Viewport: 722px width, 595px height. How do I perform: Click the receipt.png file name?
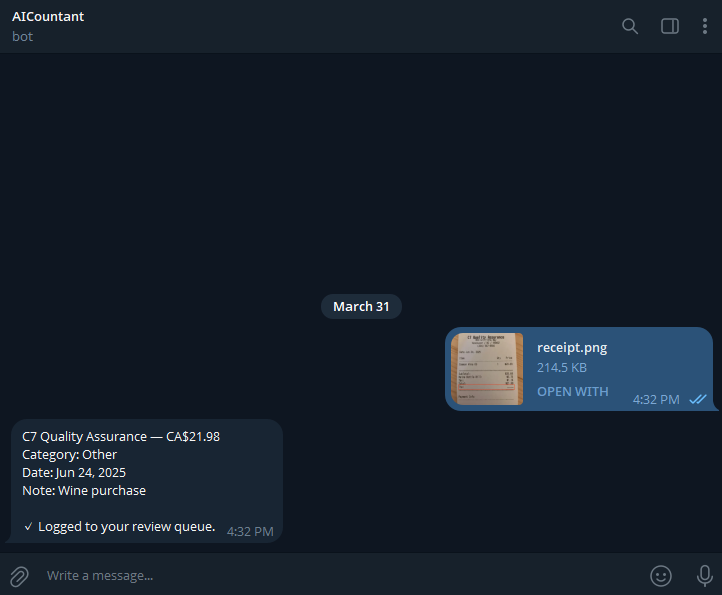click(x=572, y=348)
